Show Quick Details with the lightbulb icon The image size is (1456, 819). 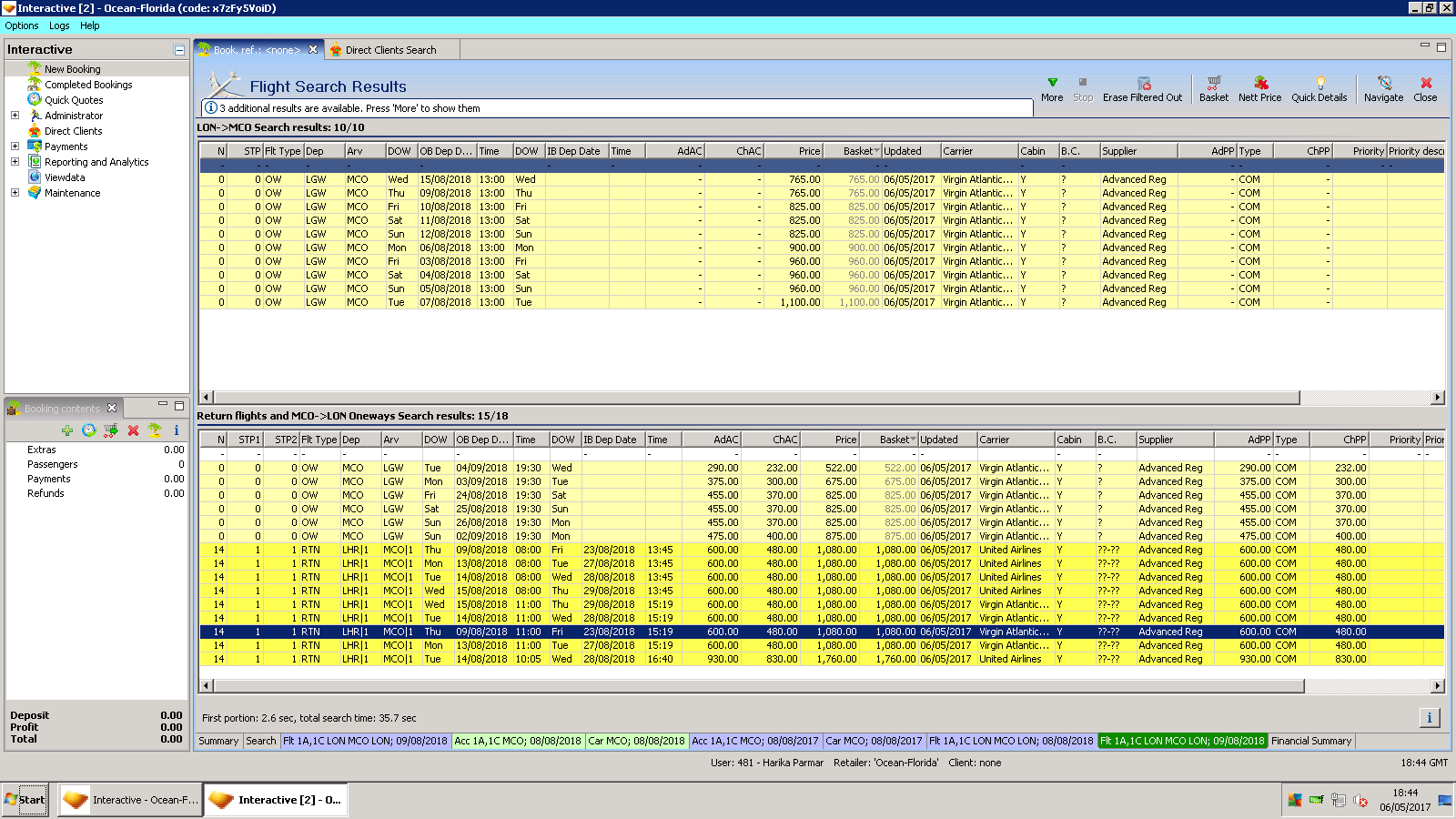click(1319, 83)
